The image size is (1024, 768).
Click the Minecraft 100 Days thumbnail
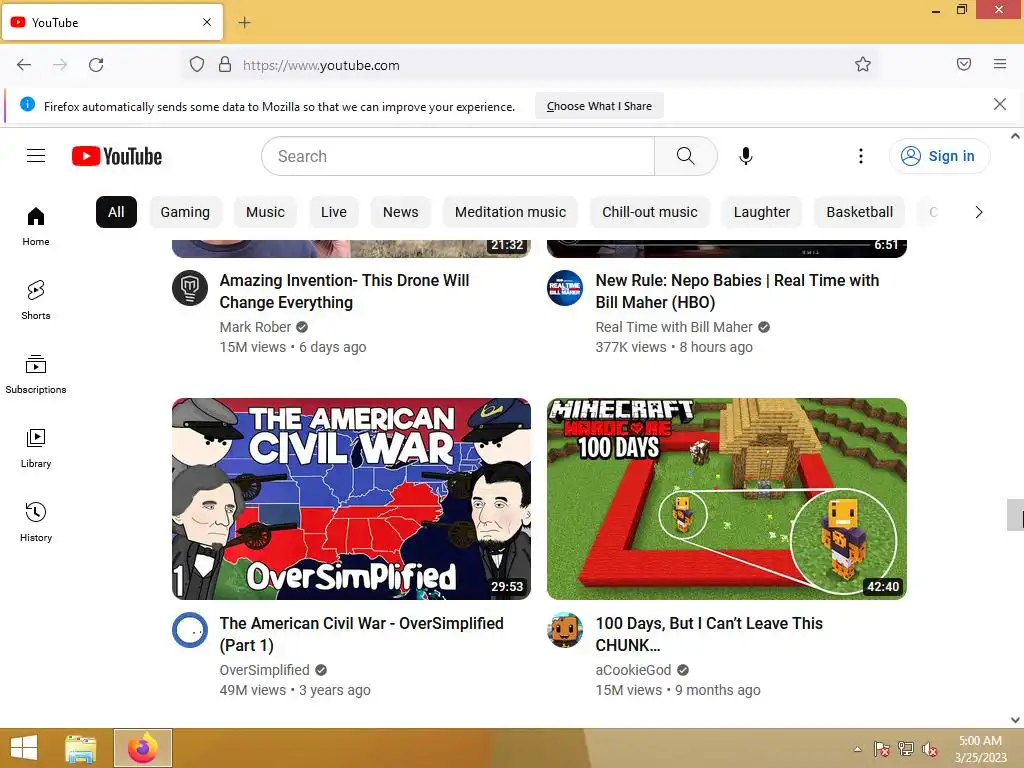coord(727,499)
